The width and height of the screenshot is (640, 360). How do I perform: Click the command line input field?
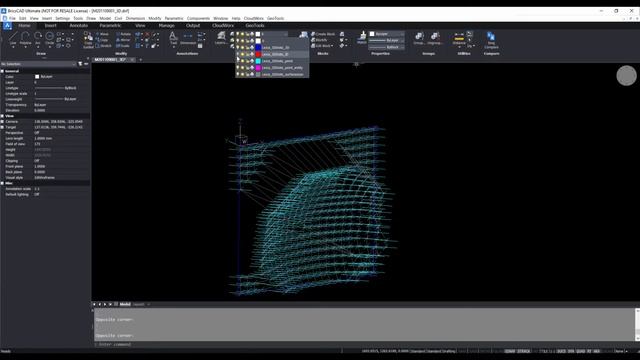pyautogui.click(x=365, y=344)
